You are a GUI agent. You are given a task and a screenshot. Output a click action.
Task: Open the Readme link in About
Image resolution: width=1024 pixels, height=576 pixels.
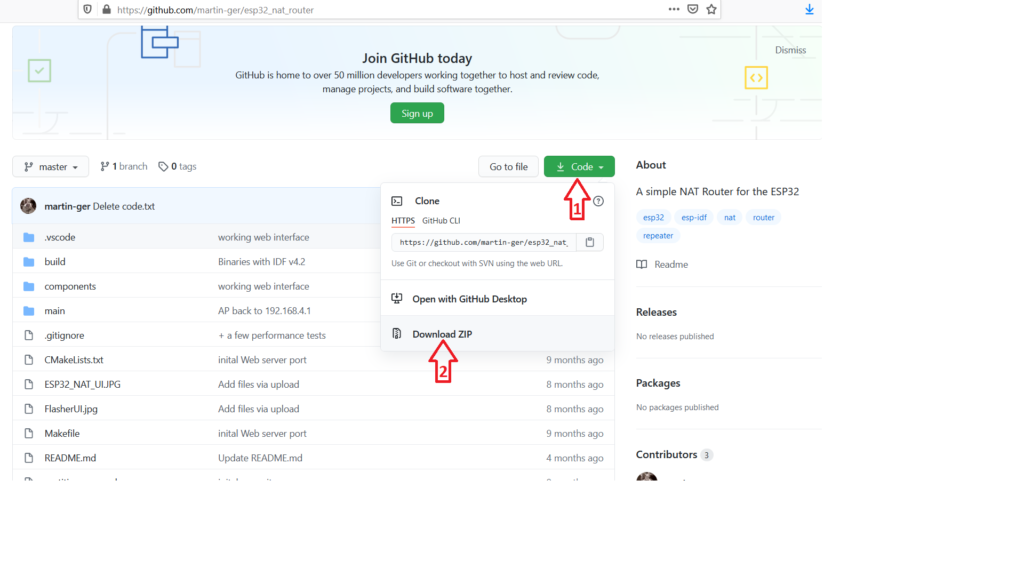[662, 264]
